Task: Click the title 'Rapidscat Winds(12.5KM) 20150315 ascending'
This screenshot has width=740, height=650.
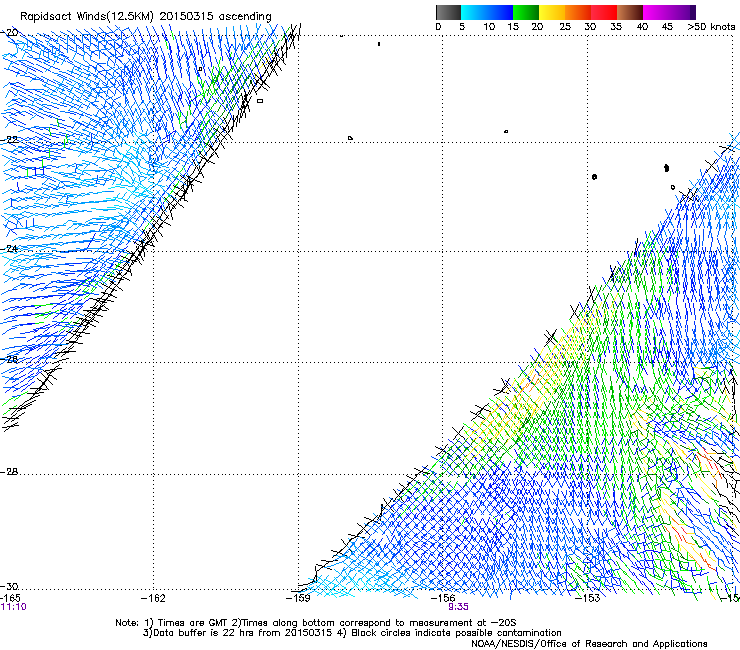Action: [146, 16]
